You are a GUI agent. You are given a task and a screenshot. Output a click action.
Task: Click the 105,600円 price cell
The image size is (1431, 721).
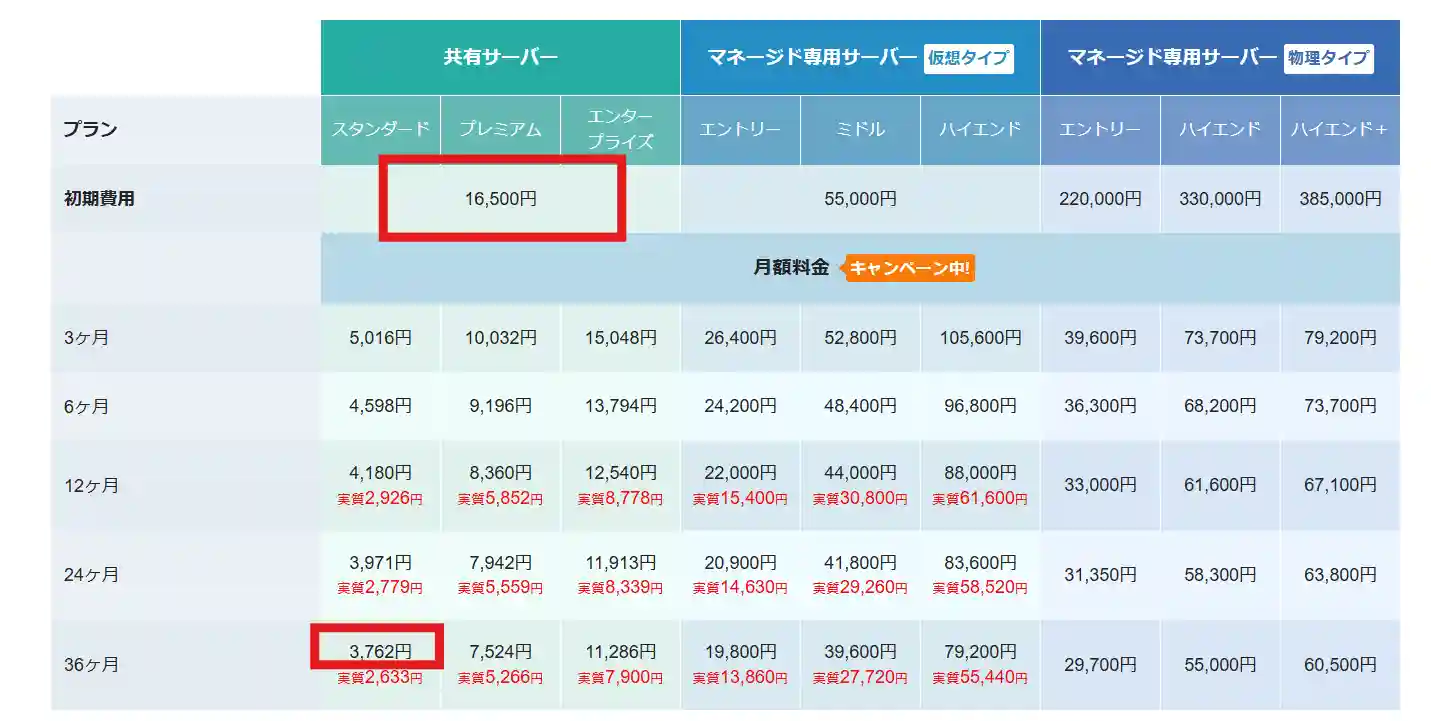point(980,338)
